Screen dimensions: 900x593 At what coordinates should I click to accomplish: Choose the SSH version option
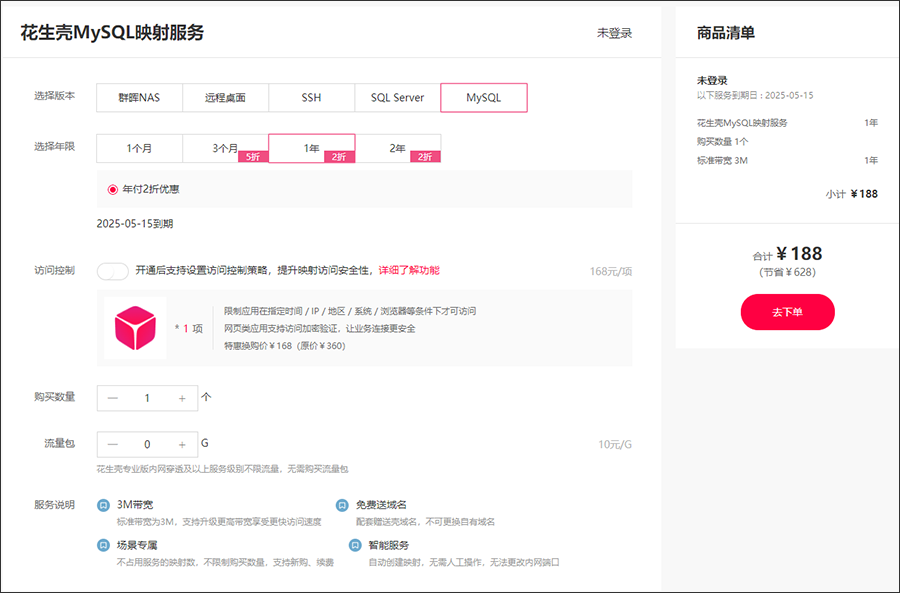point(312,98)
